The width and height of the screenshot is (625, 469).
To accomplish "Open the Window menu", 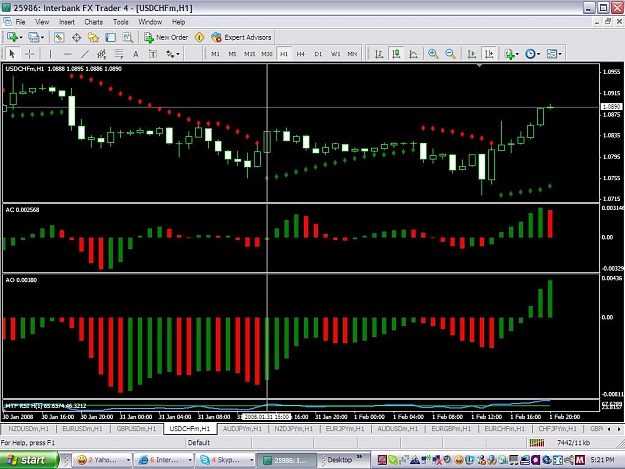I will (x=150, y=22).
